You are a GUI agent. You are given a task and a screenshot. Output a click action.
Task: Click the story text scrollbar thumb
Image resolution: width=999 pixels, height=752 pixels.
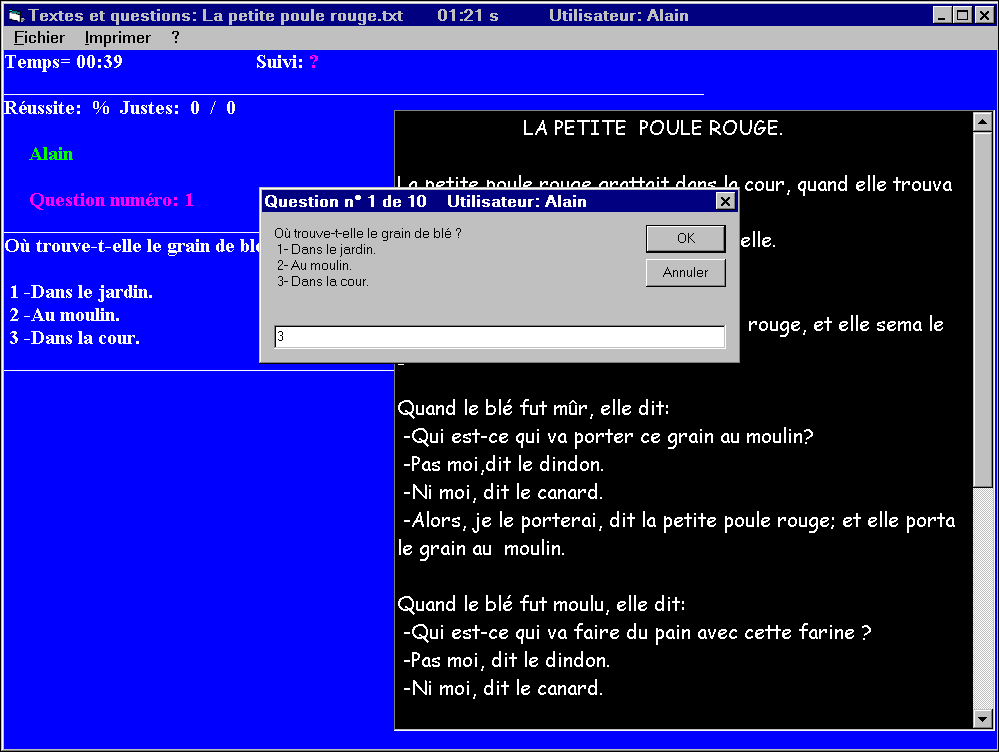(982, 310)
